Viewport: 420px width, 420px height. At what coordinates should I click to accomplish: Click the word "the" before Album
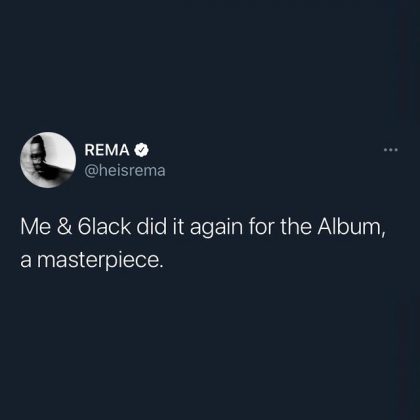click(x=295, y=227)
